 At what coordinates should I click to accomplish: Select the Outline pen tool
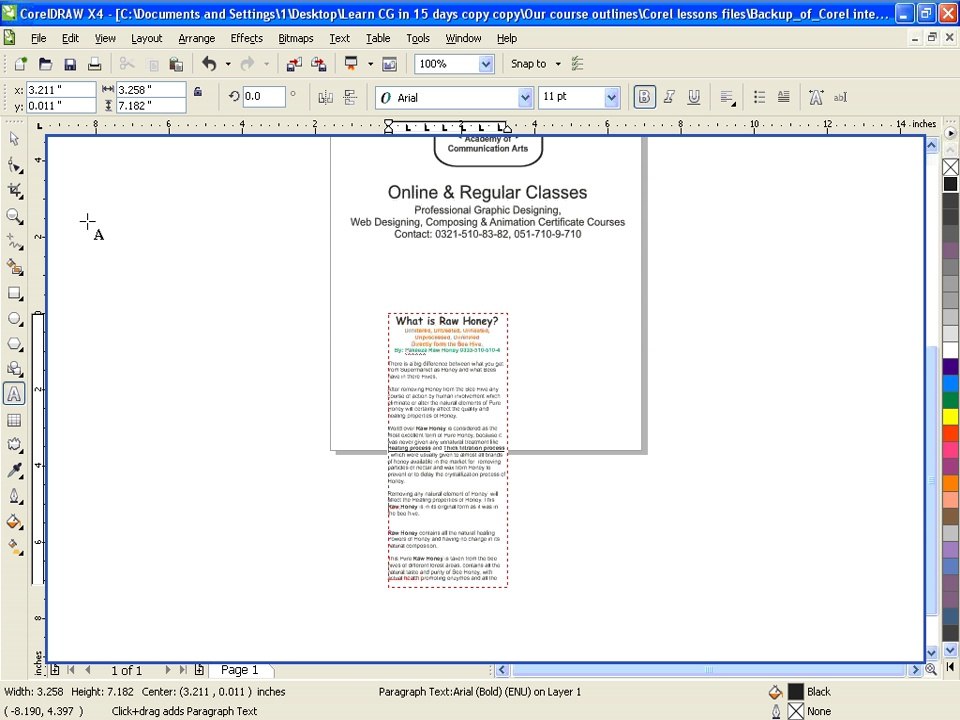[14, 496]
